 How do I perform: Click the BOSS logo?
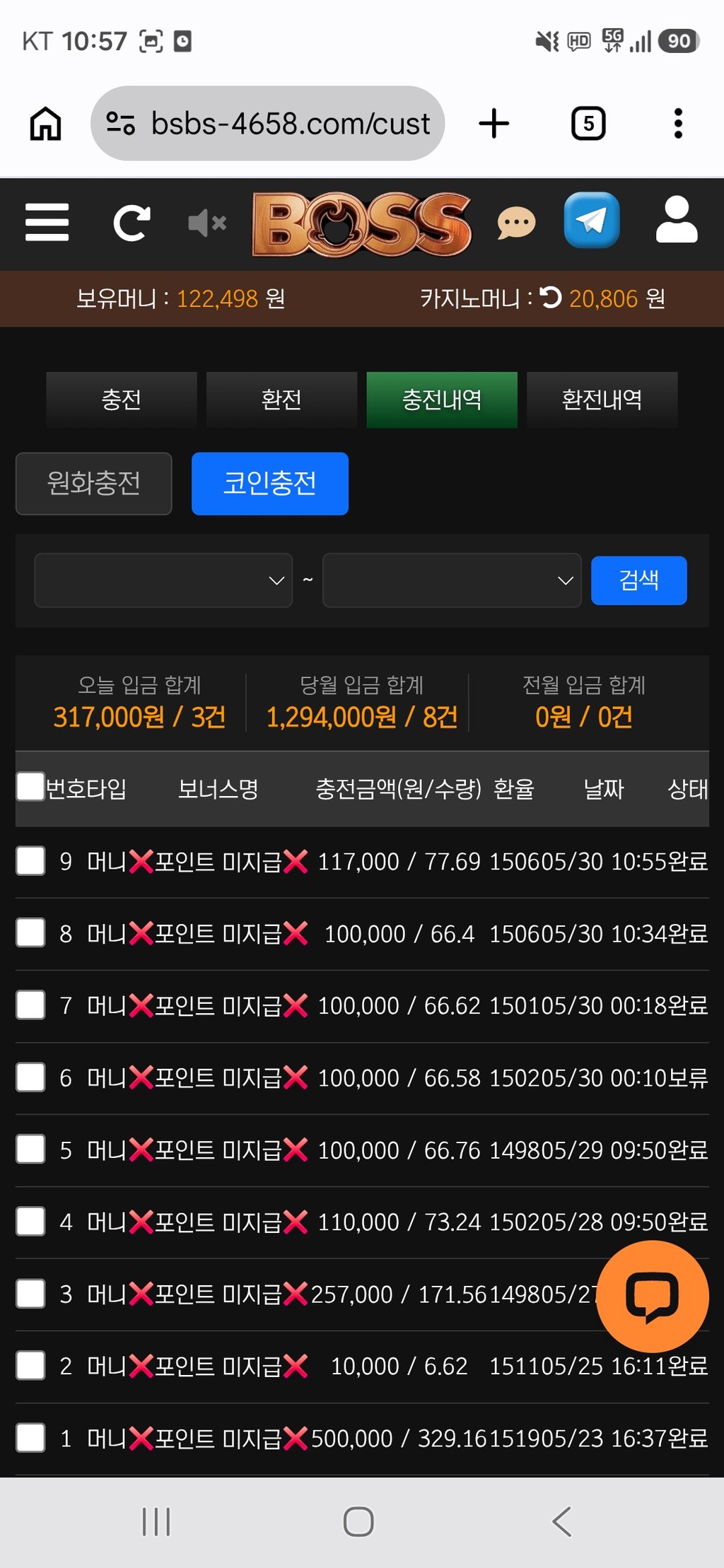(362, 224)
